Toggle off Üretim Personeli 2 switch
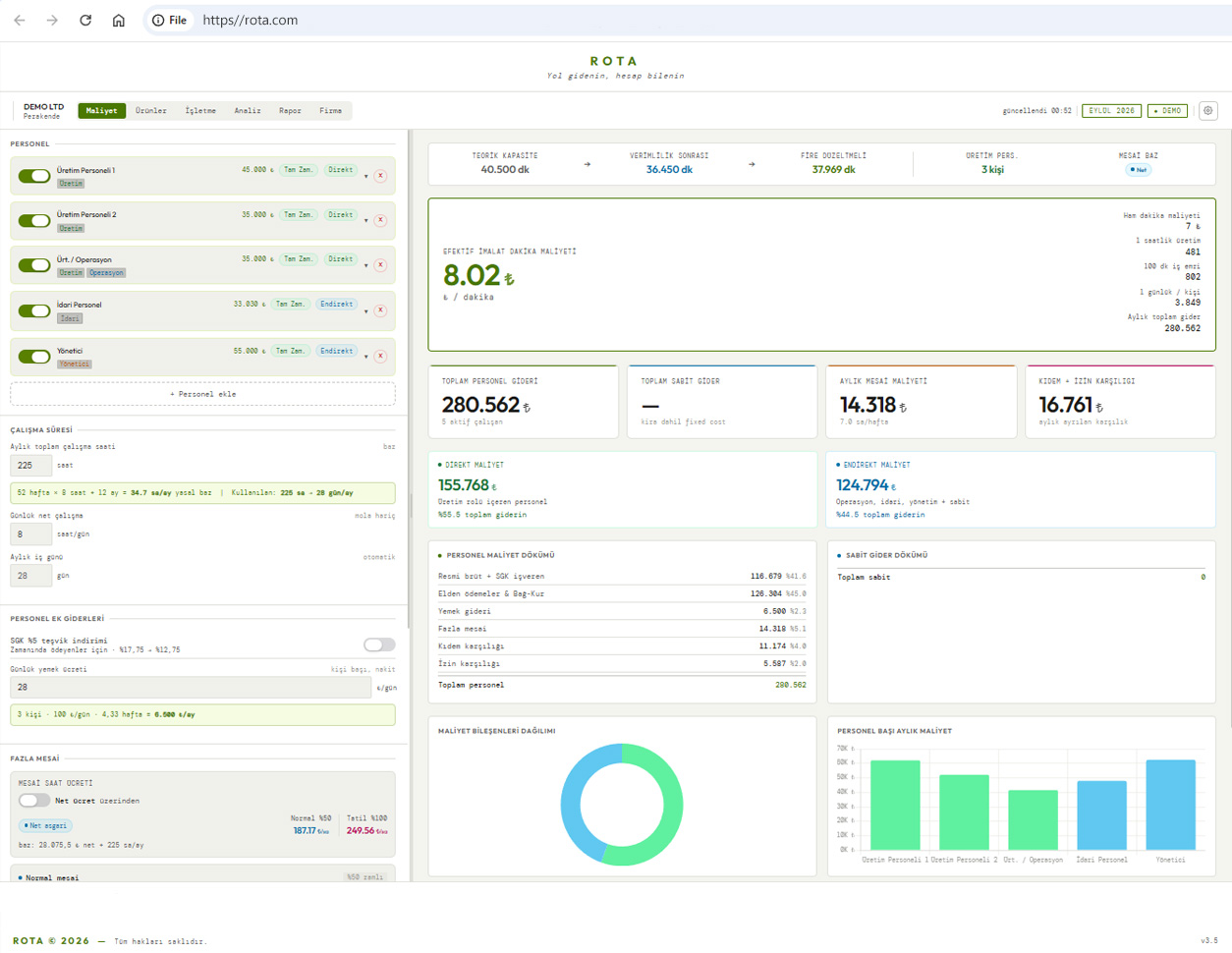Viewport: 1232px width, 953px height. (34, 221)
